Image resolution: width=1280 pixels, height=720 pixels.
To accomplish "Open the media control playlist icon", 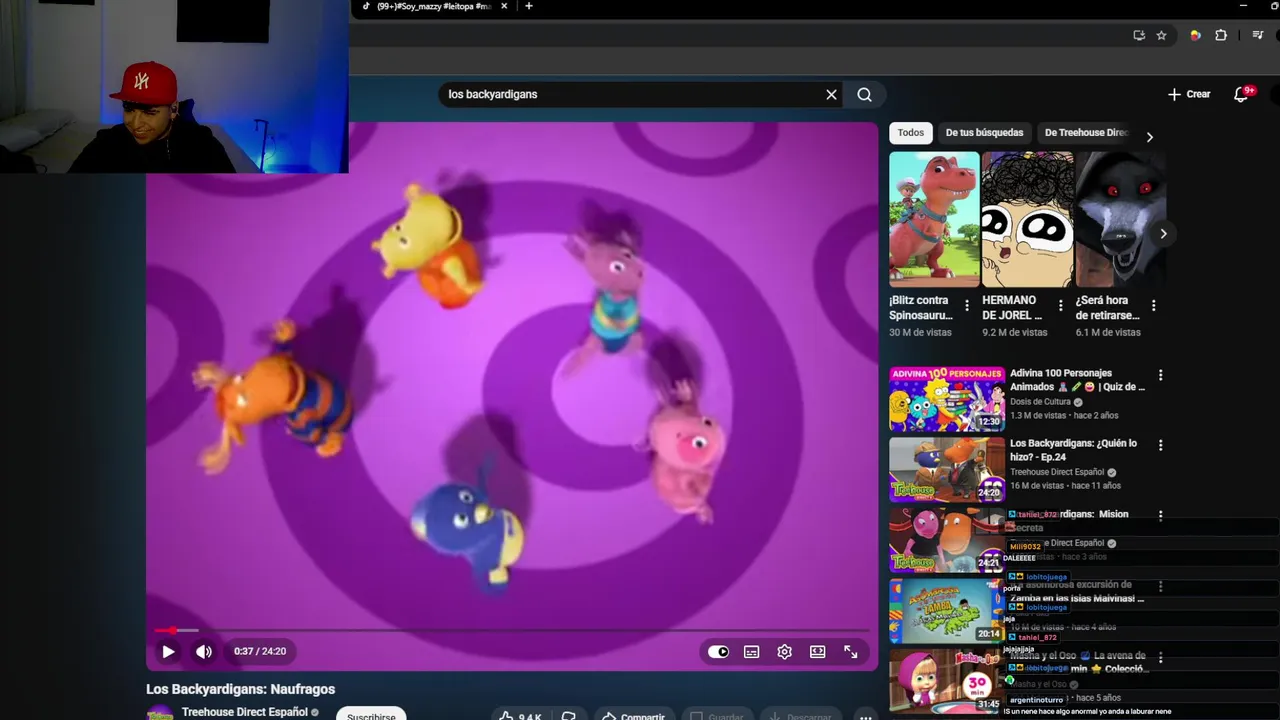I will [1258, 35].
